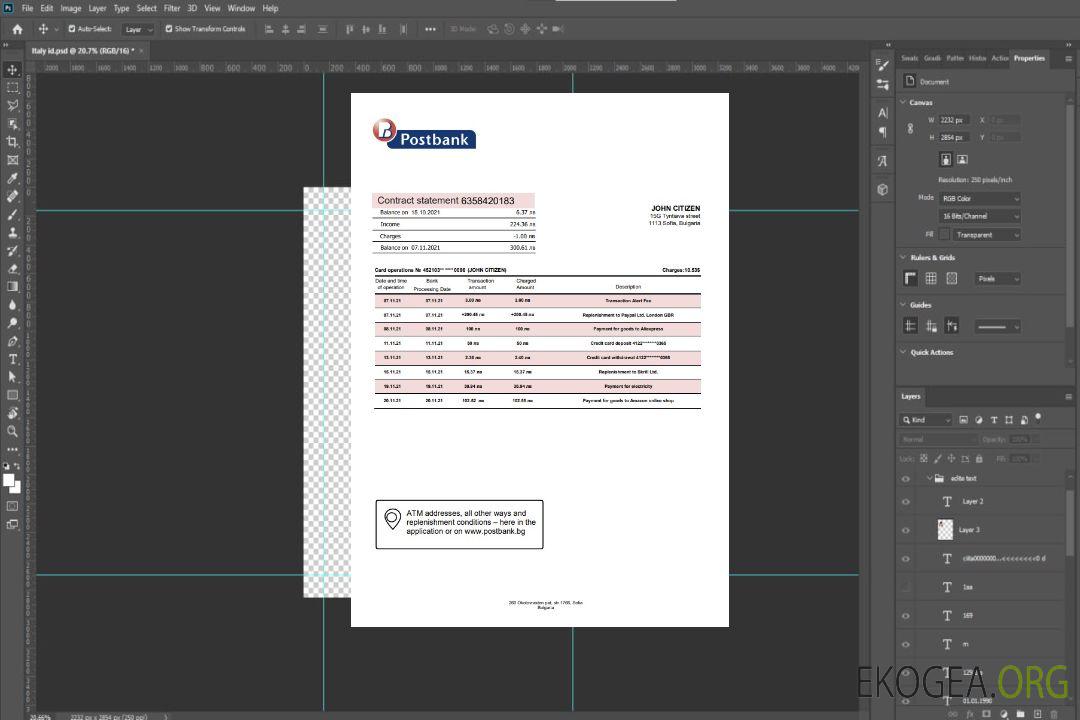Toggle layer filtering on/off switch
The height and width of the screenshot is (720, 1080).
(1038, 417)
